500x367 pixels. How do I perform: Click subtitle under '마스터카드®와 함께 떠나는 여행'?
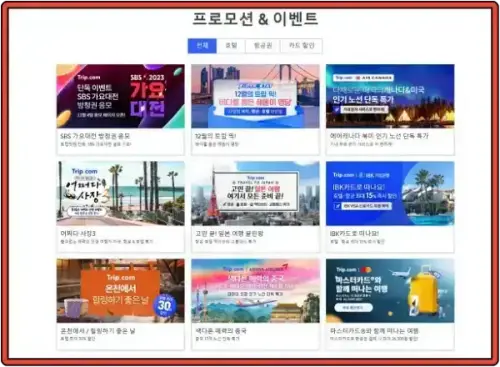[374, 339]
